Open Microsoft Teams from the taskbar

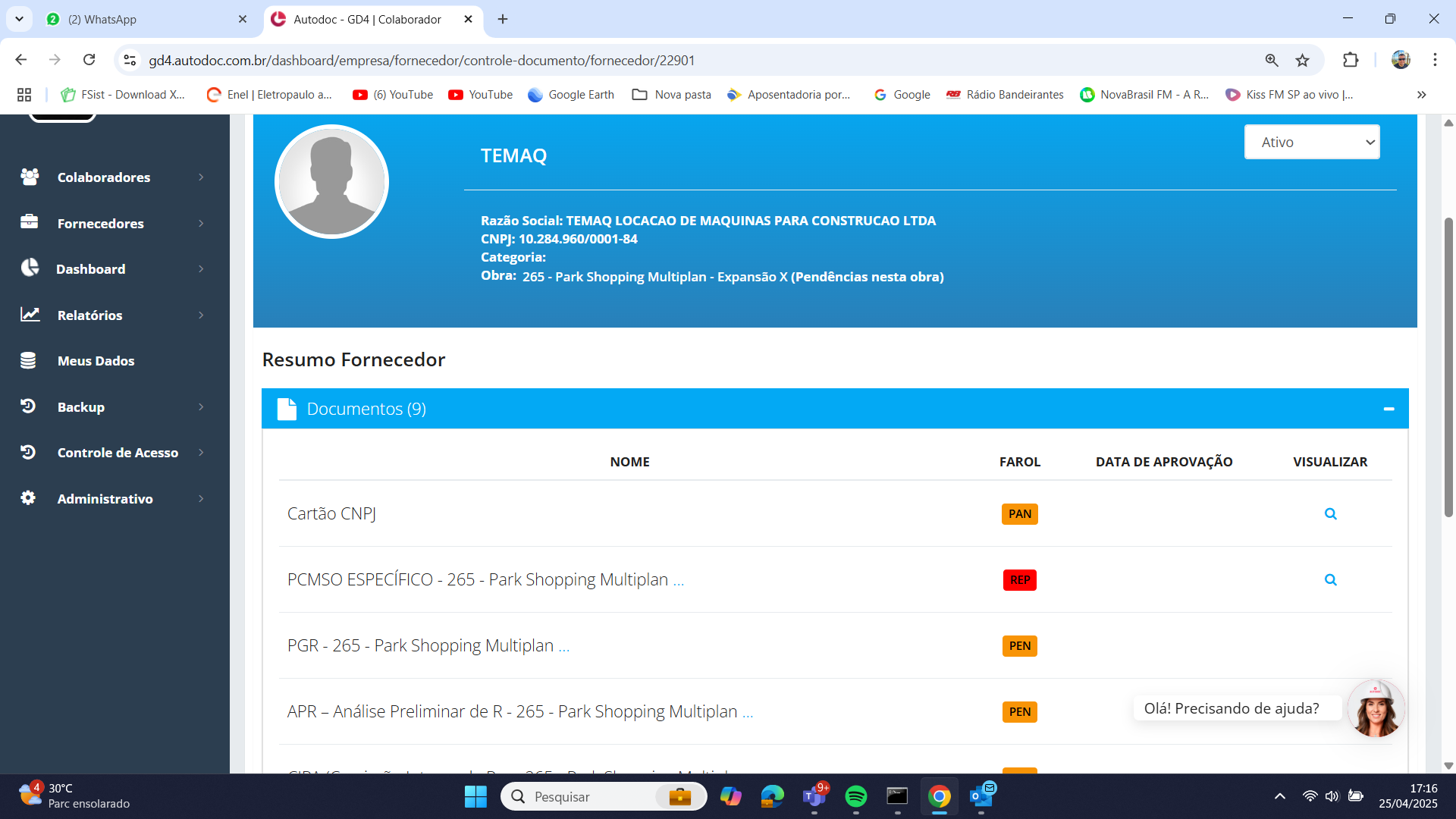pos(814,796)
